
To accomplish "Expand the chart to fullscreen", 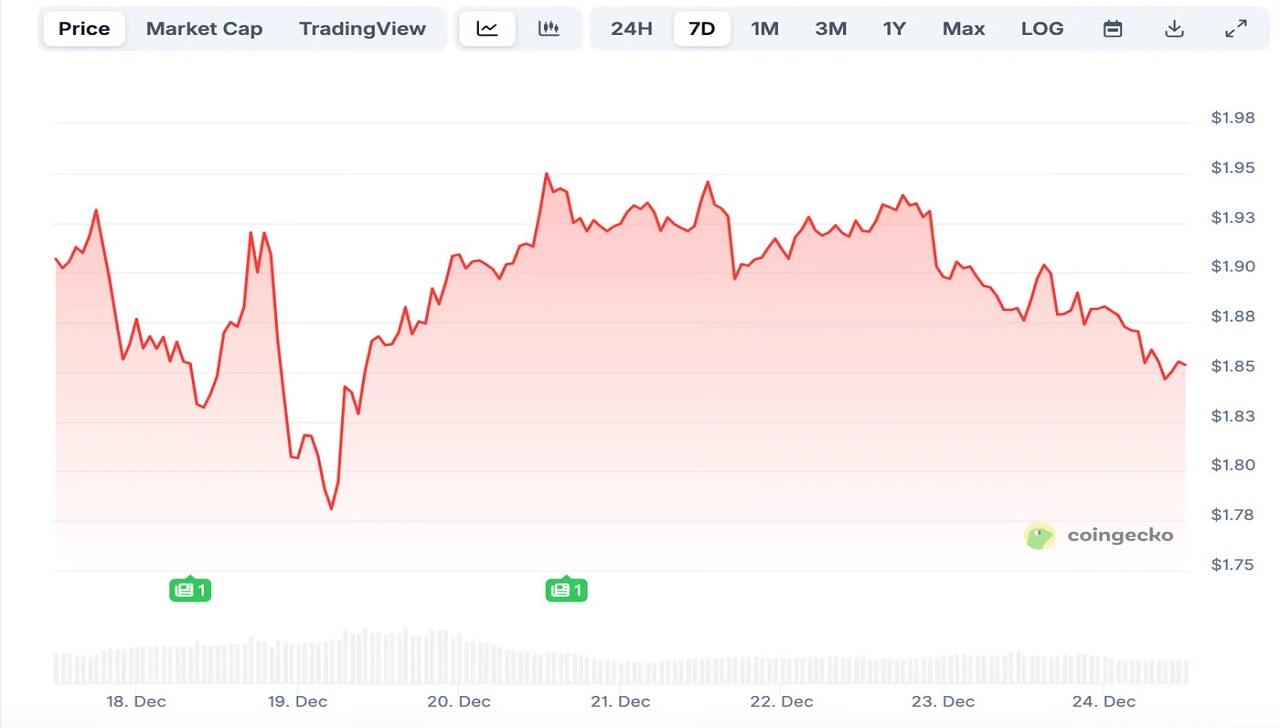I will tap(1236, 28).
